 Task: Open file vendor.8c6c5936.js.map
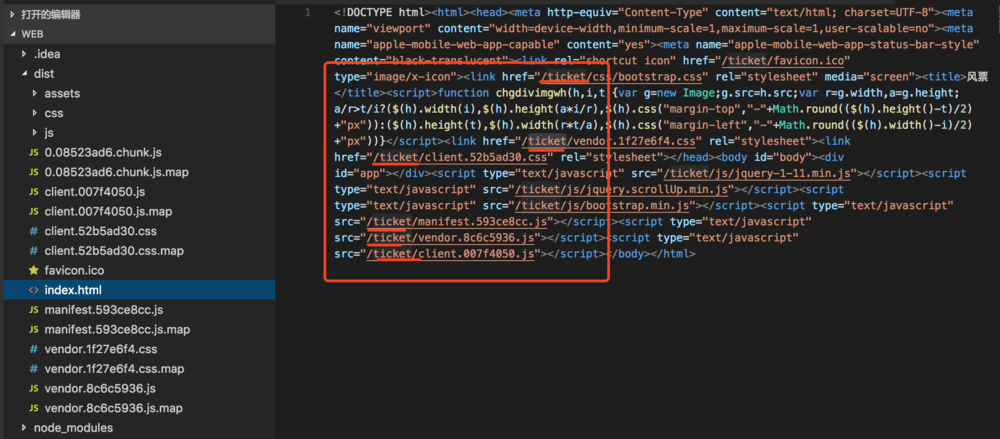tap(114, 408)
